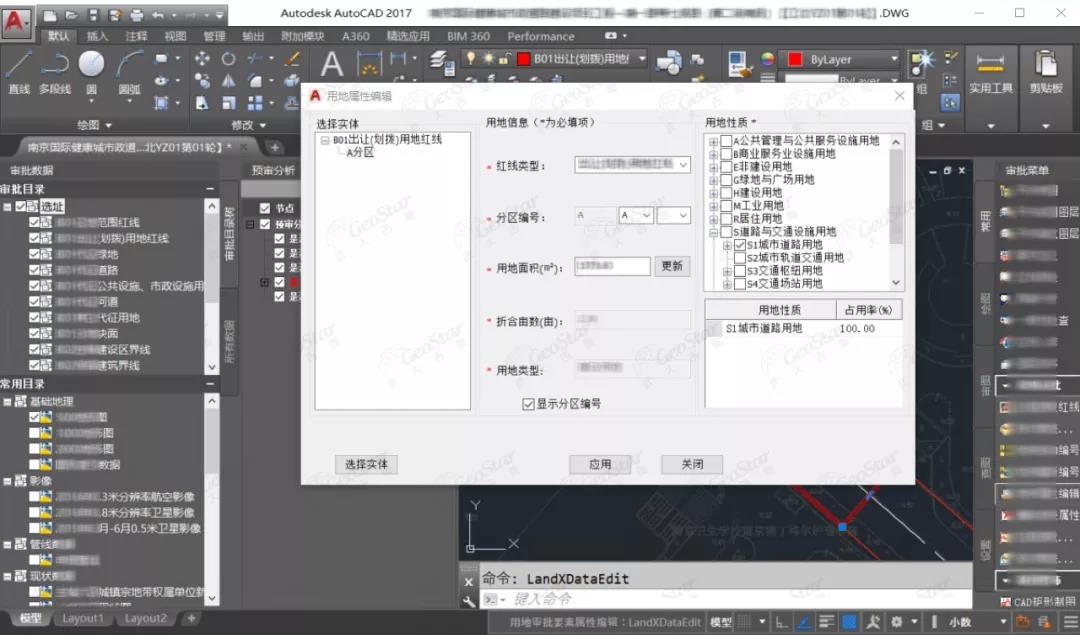Open the 红线类型 dropdown
Screen dimensions: 1080x635
coord(683,165)
